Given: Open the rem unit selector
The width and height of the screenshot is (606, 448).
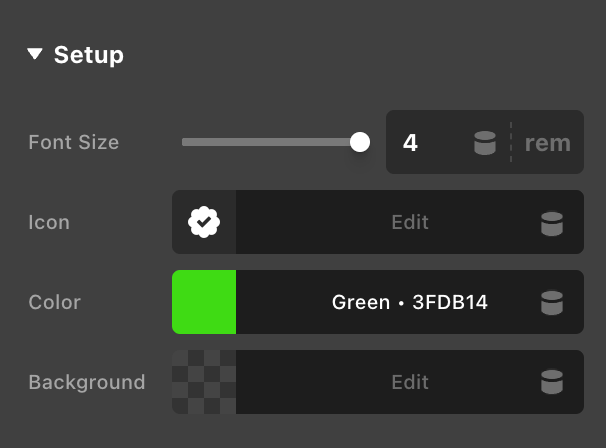Looking at the screenshot, I should click(x=547, y=142).
